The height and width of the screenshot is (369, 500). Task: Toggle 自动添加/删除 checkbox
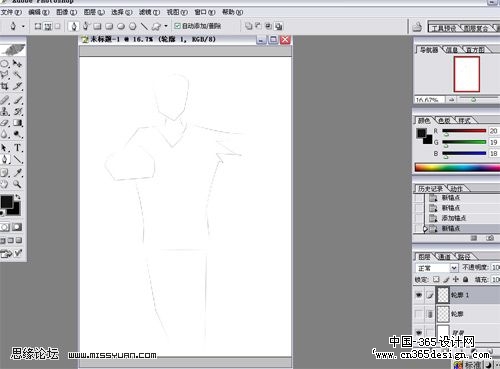[177, 26]
